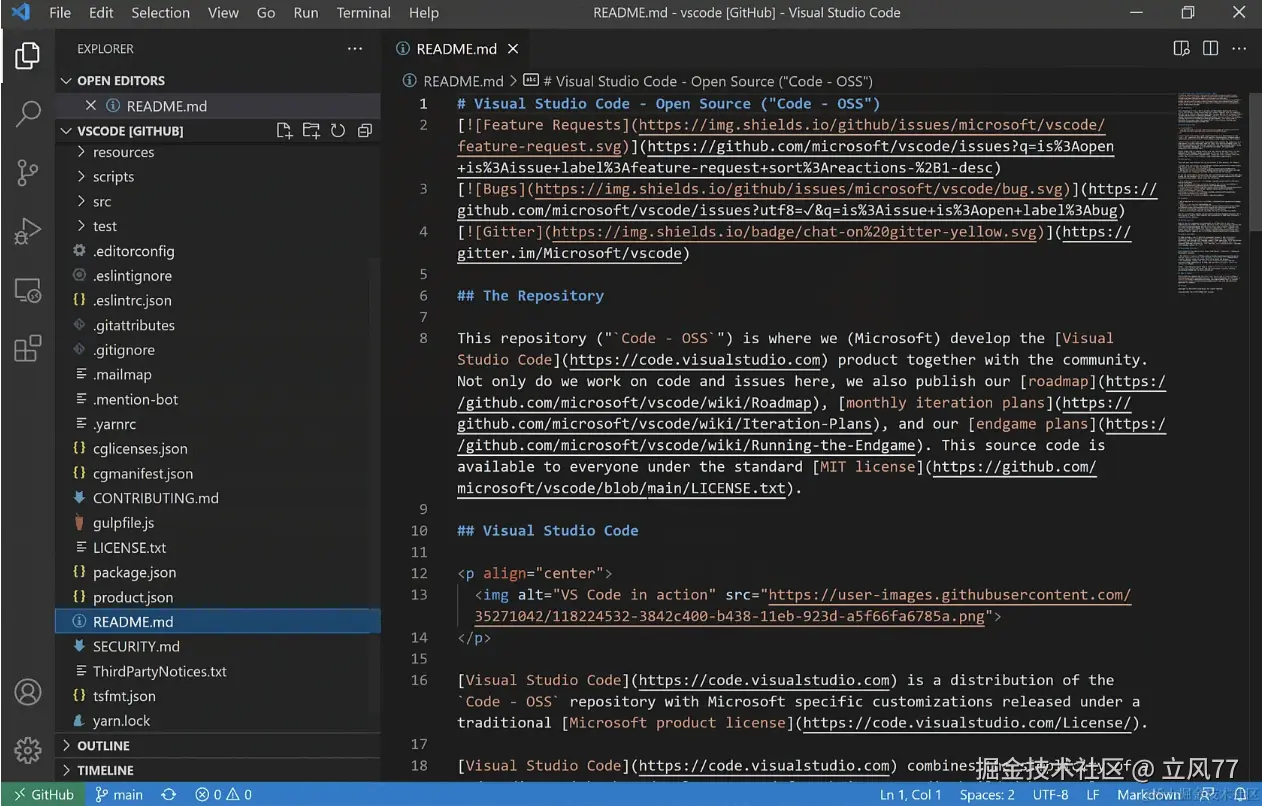The height and width of the screenshot is (806, 1262).
Task: Click the New File icon in explorer header
Action: [x=285, y=131]
